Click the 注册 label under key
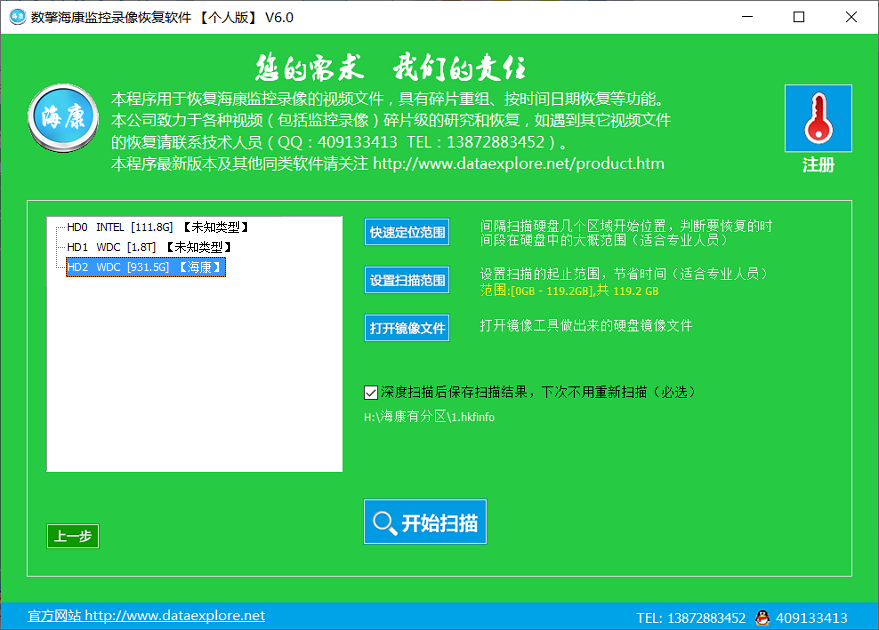879x630 pixels. [x=818, y=165]
